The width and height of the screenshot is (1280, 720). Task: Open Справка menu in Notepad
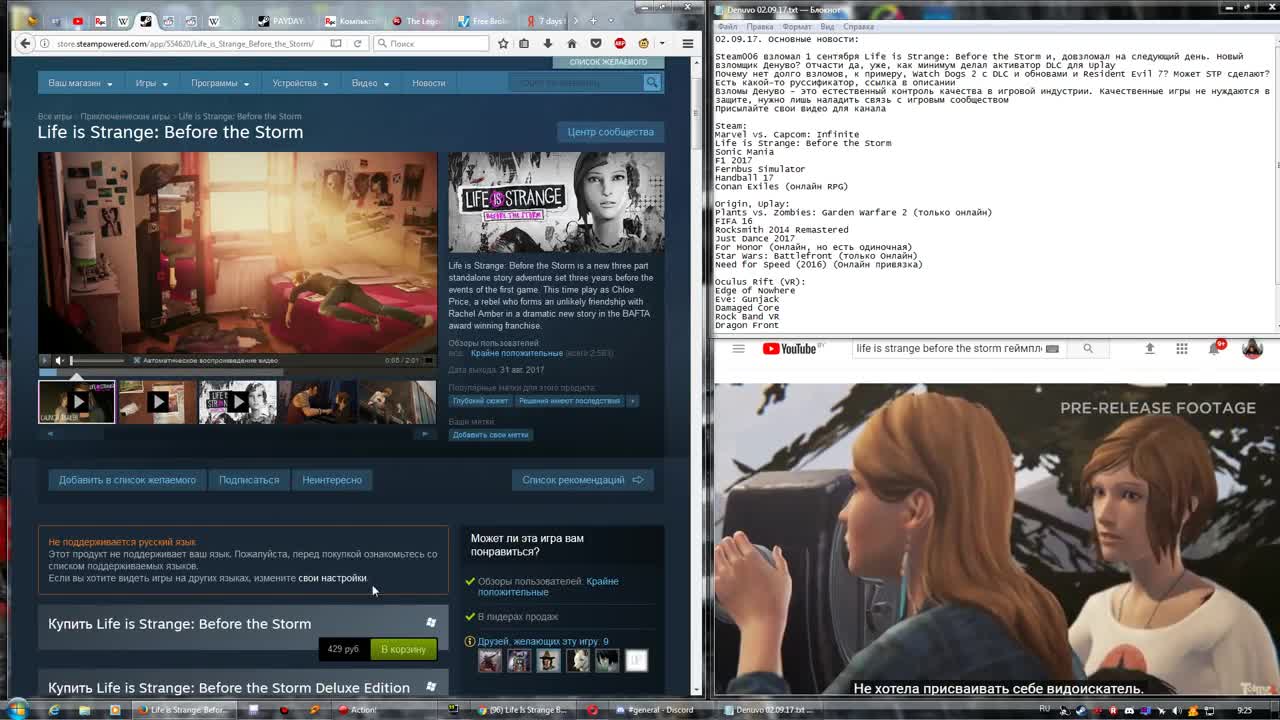pyautogui.click(x=858, y=26)
